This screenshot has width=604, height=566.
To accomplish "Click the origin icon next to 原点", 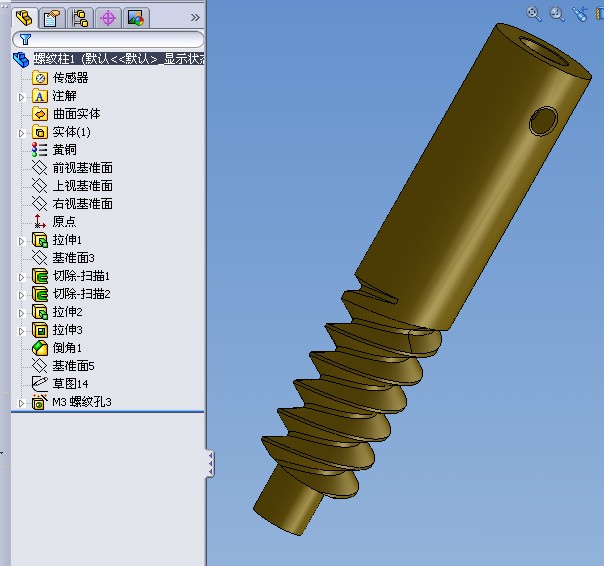I will point(39,222).
